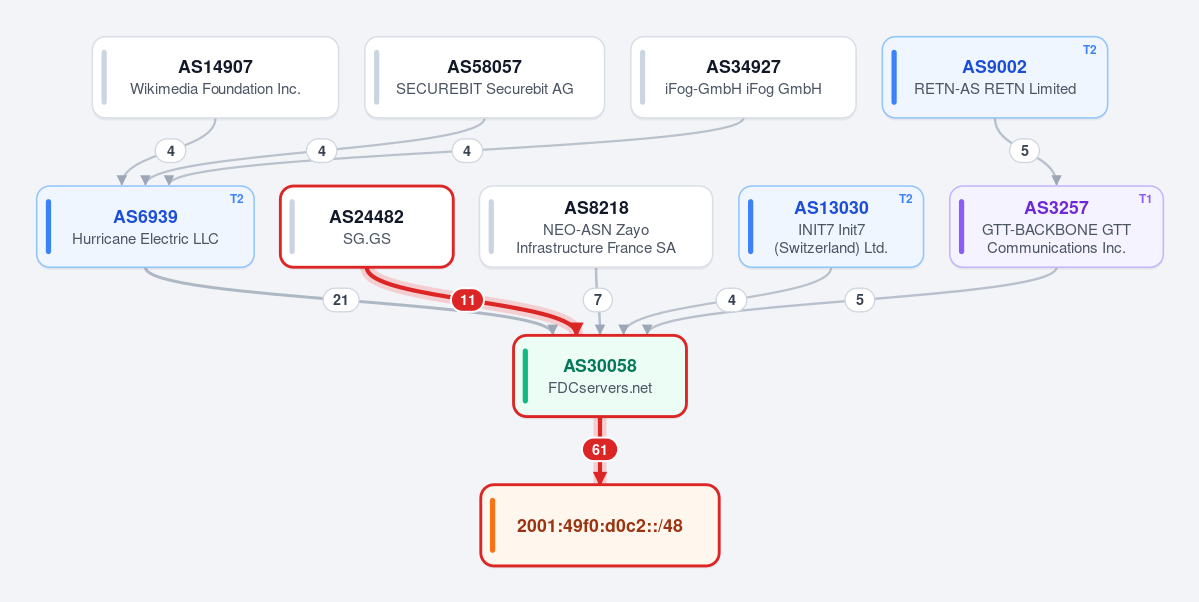Select the 2001:49f0:d0c2::/48 prefix node
Screen dimensions: 1199x602
(x=600, y=526)
